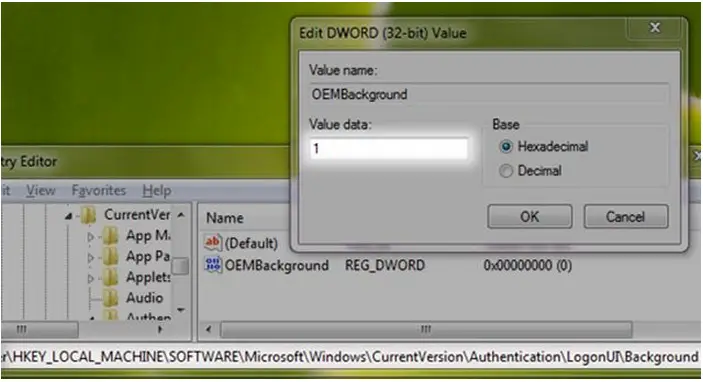Screen dimensions: 703x382
Task: Expand the Applets folder node arrow
Action: coord(91,278)
